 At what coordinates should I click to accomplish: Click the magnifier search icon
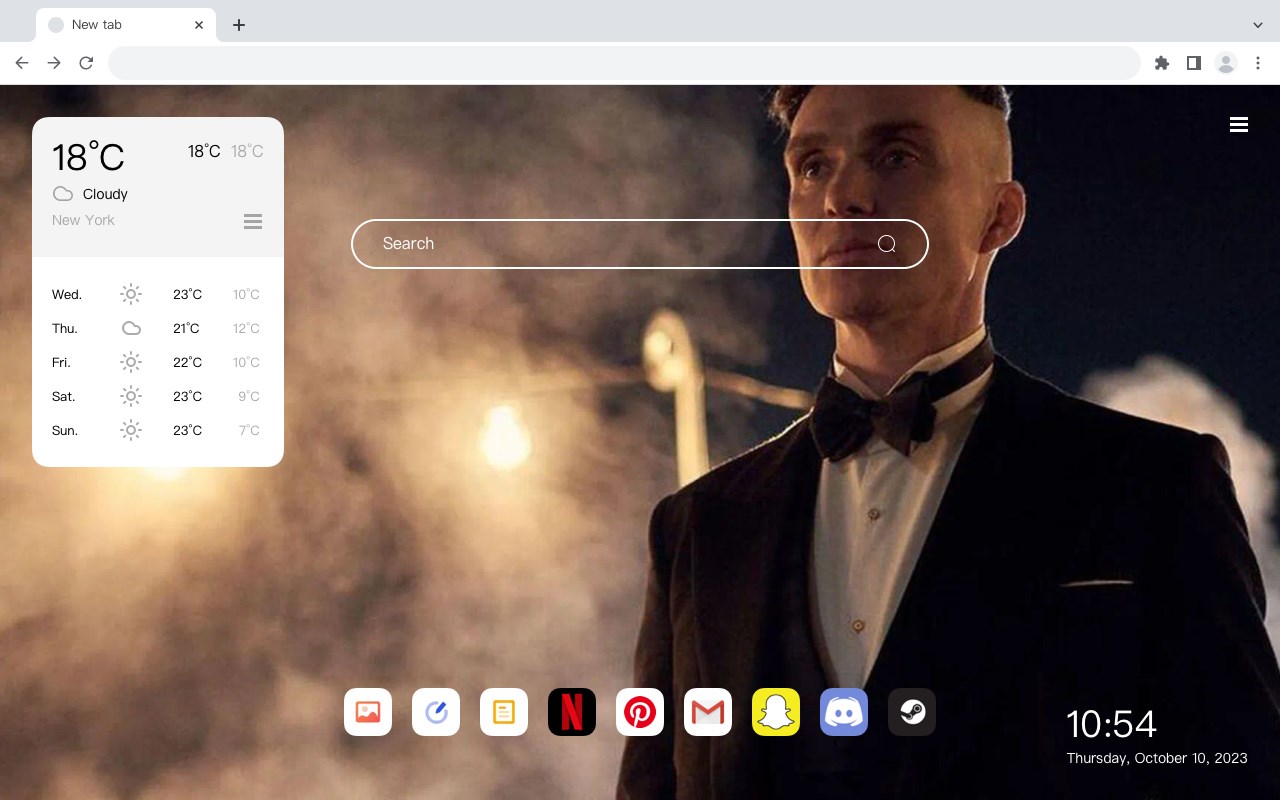(886, 244)
